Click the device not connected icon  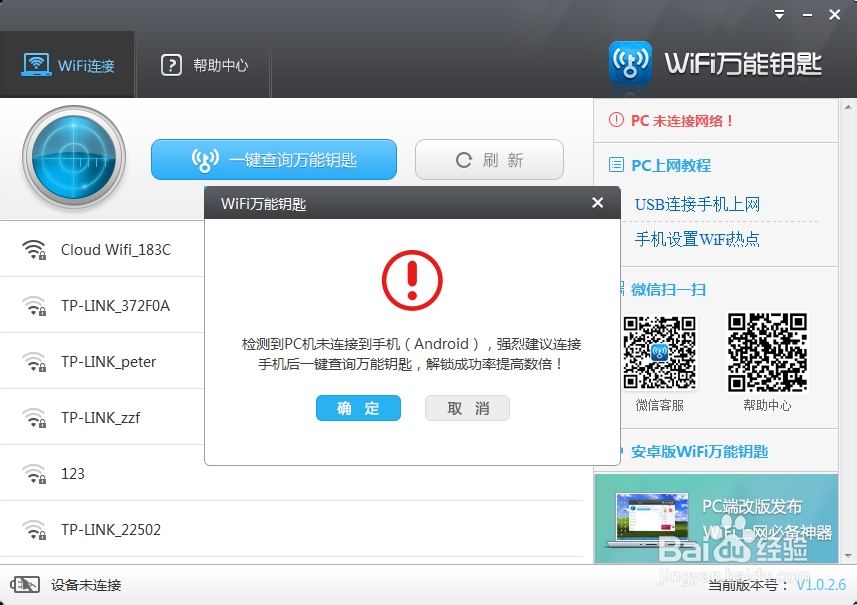[25, 585]
